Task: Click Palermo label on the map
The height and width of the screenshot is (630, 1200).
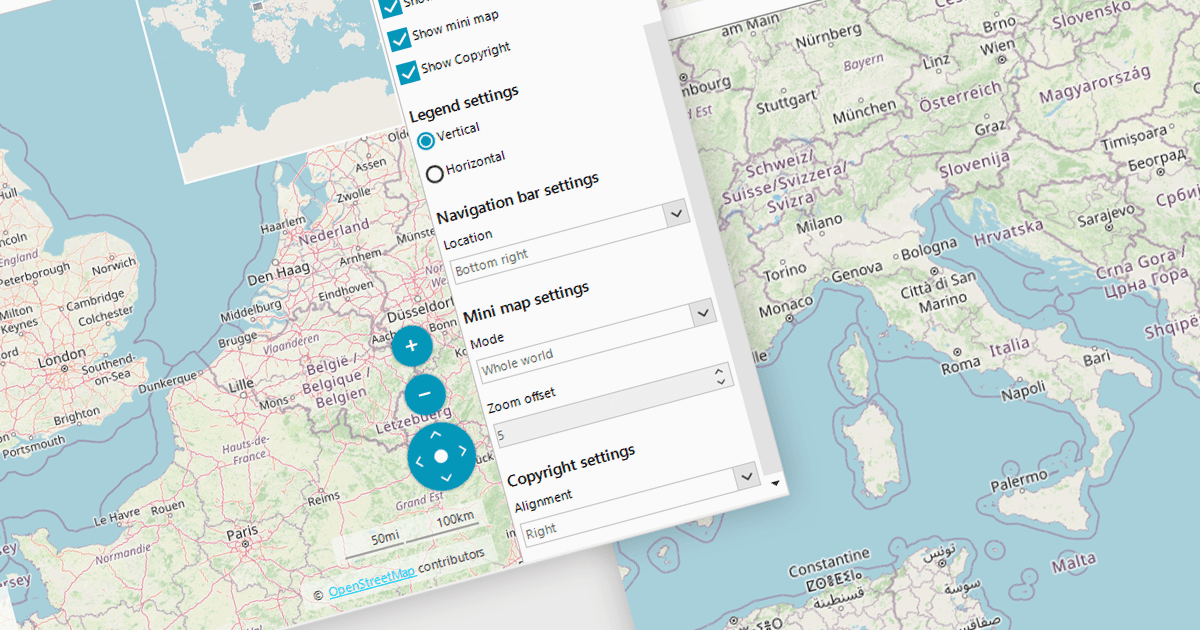Action: pyautogui.click(x=1018, y=478)
